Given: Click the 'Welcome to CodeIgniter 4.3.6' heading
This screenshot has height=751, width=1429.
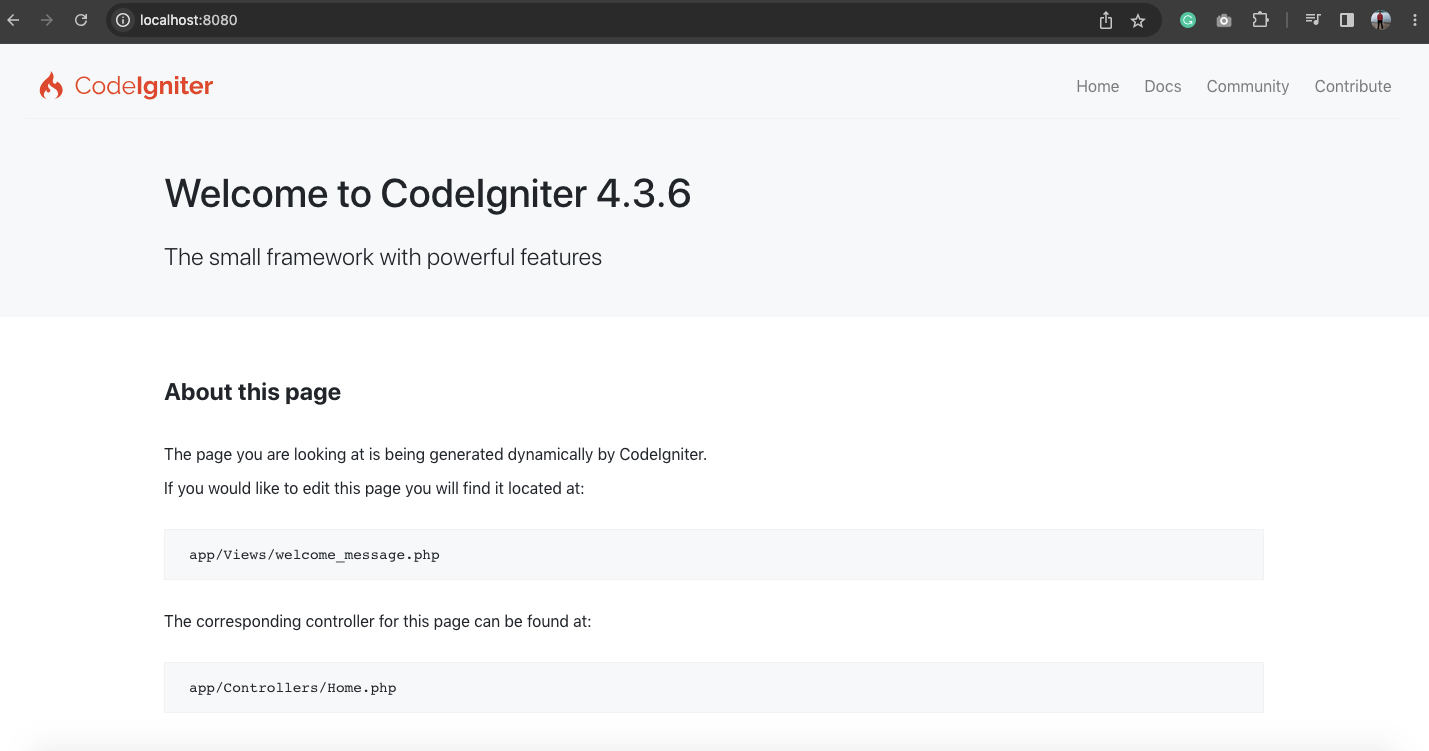Looking at the screenshot, I should (x=428, y=194).
